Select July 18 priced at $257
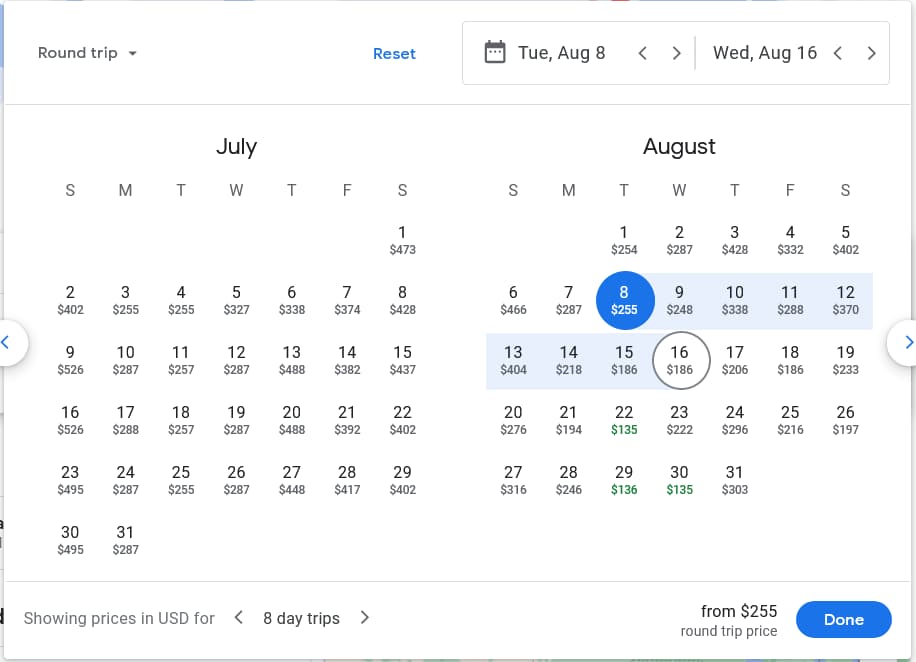The height and width of the screenshot is (662, 916). (x=181, y=420)
